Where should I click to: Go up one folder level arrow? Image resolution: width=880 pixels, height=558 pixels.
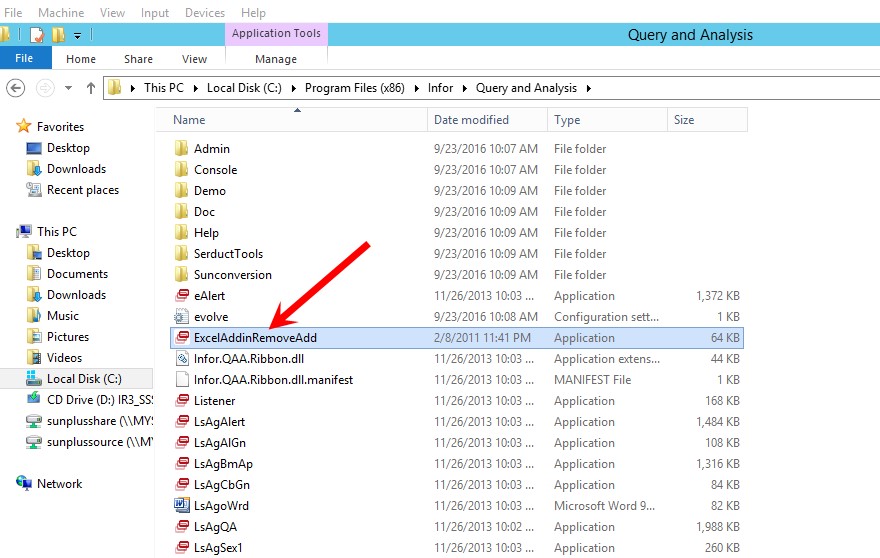click(90, 88)
